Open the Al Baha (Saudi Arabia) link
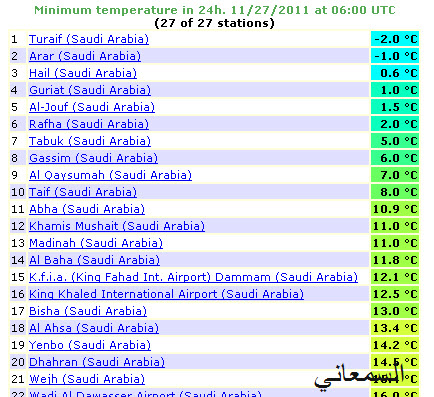This screenshot has width=434, height=397. (94, 260)
